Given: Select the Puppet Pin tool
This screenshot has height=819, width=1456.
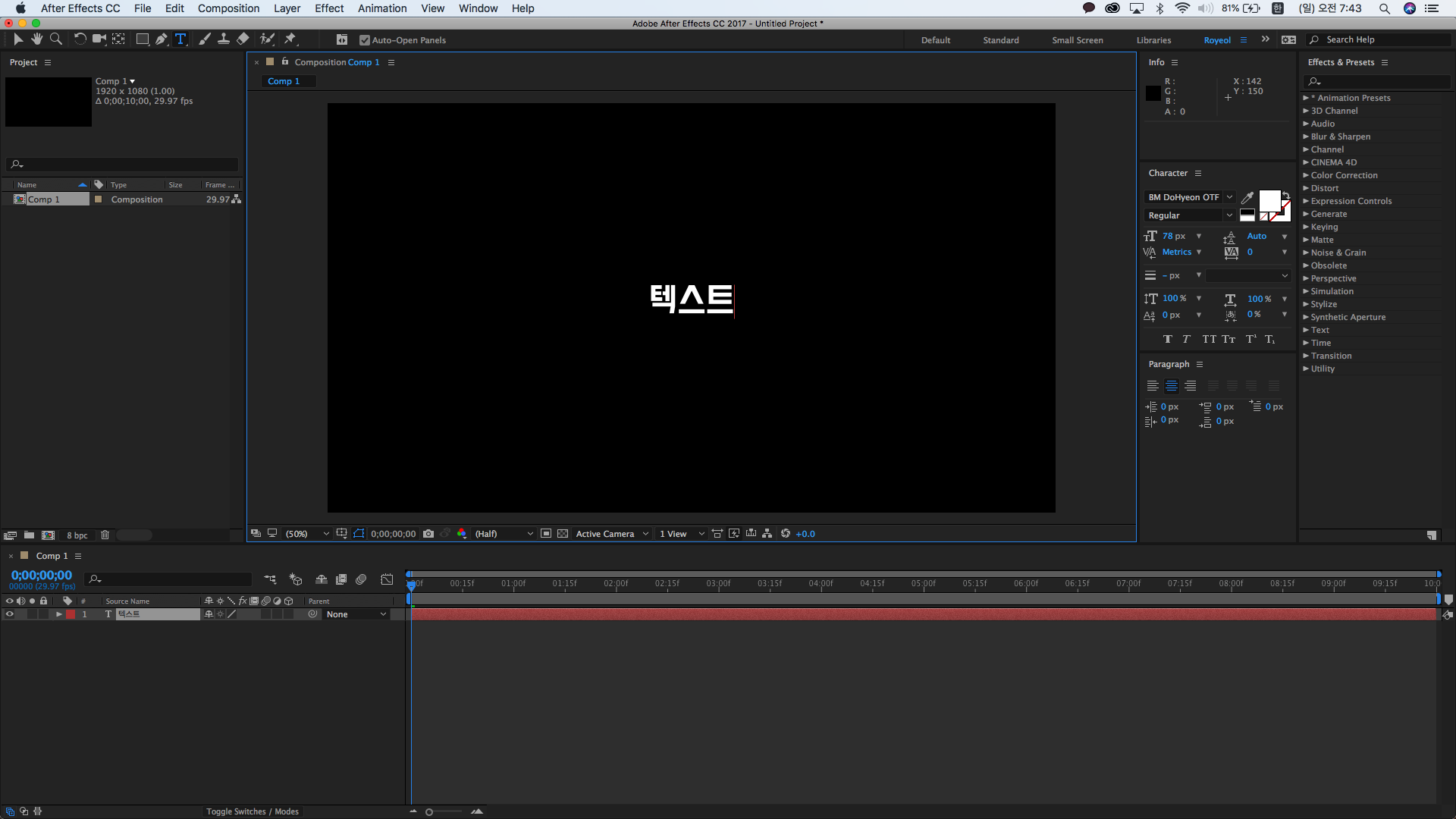Looking at the screenshot, I should pyautogui.click(x=290, y=39).
